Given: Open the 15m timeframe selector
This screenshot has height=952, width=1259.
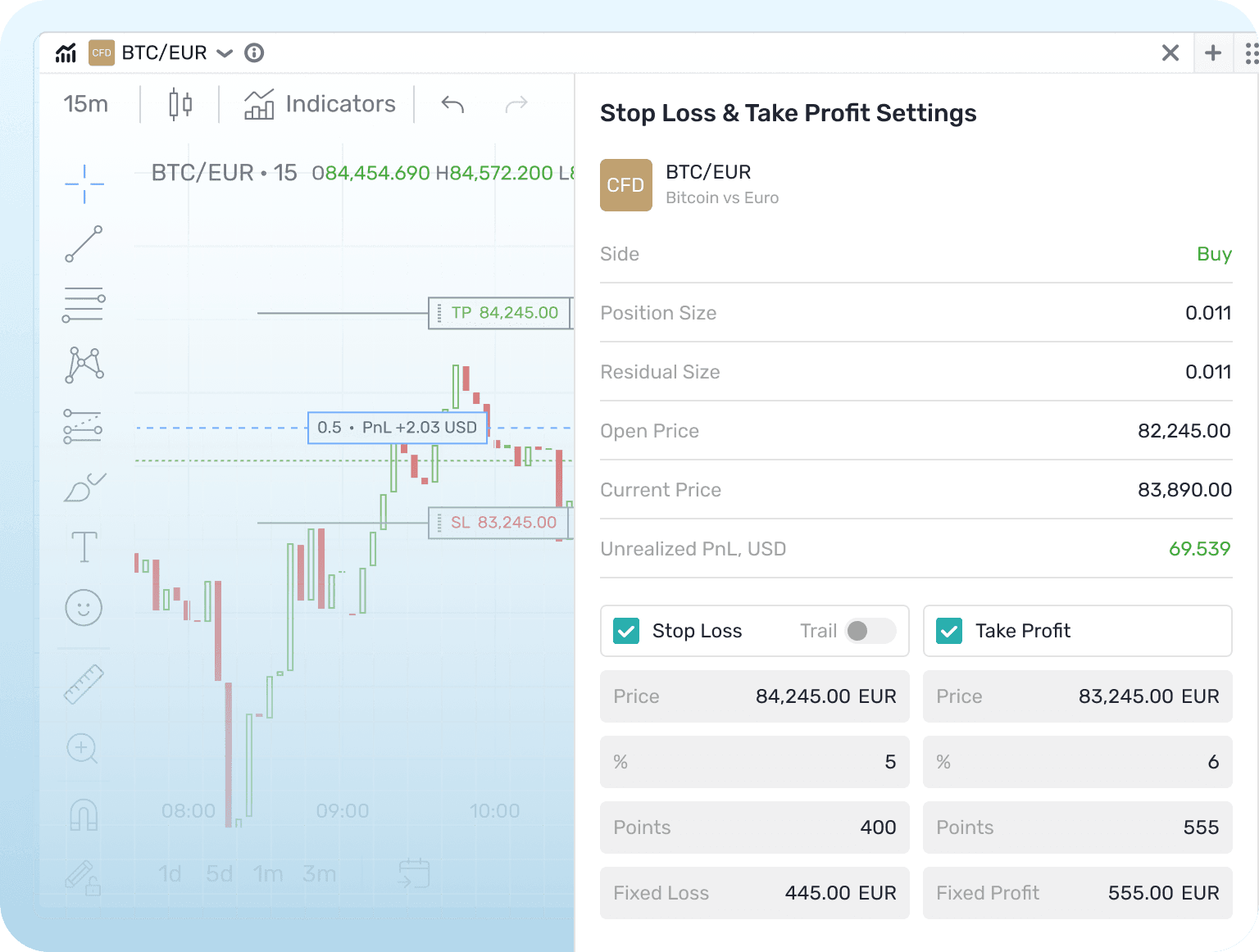Looking at the screenshot, I should point(84,104).
